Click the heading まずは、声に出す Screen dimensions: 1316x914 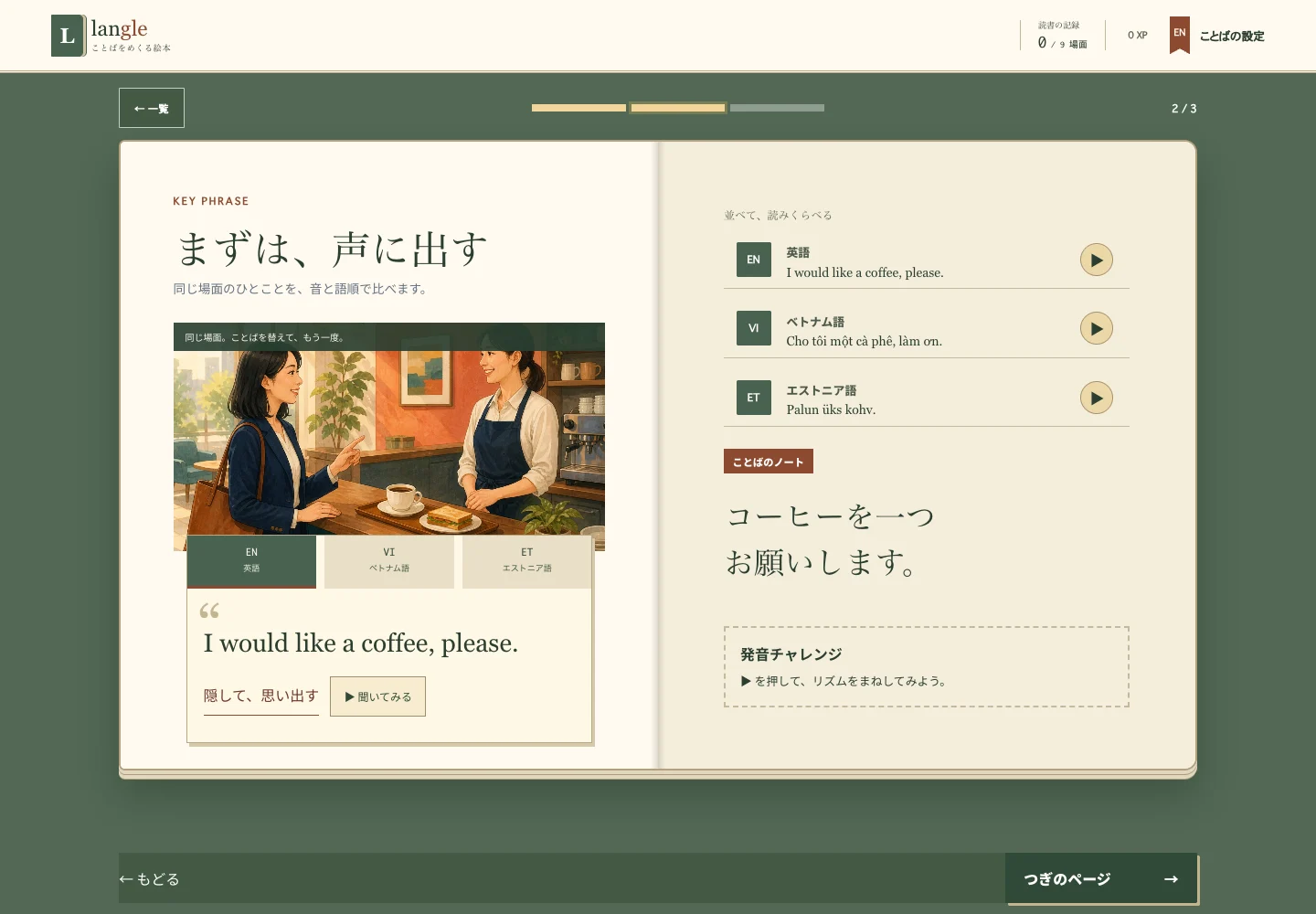[x=331, y=249]
